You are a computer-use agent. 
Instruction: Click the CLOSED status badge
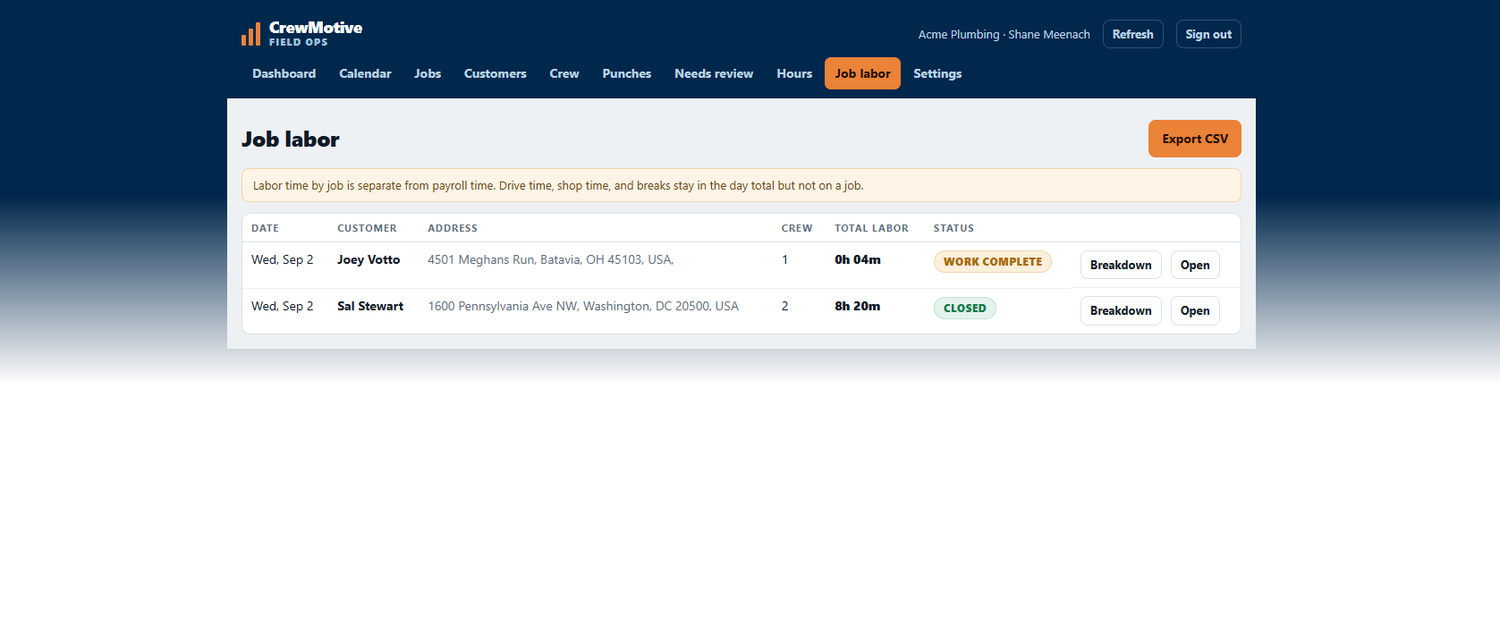(965, 308)
